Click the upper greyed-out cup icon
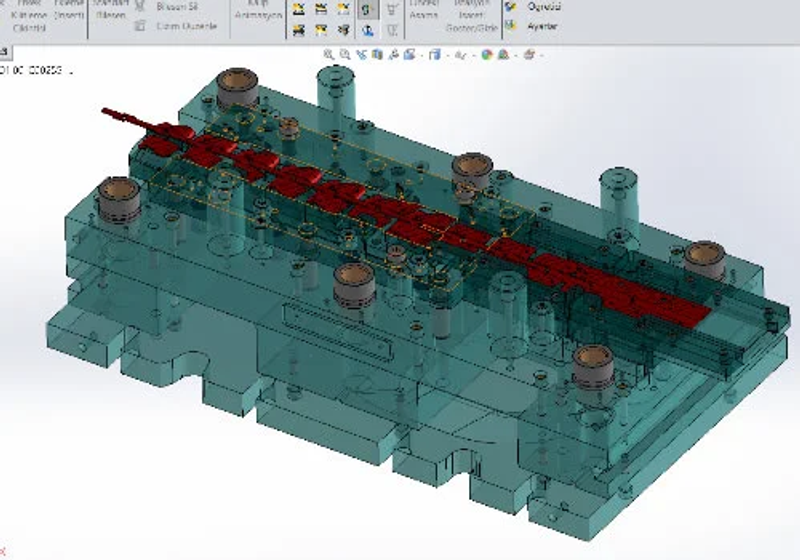Image resolution: width=800 pixels, height=560 pixels. pyautogui.click(x=392, y=9)
